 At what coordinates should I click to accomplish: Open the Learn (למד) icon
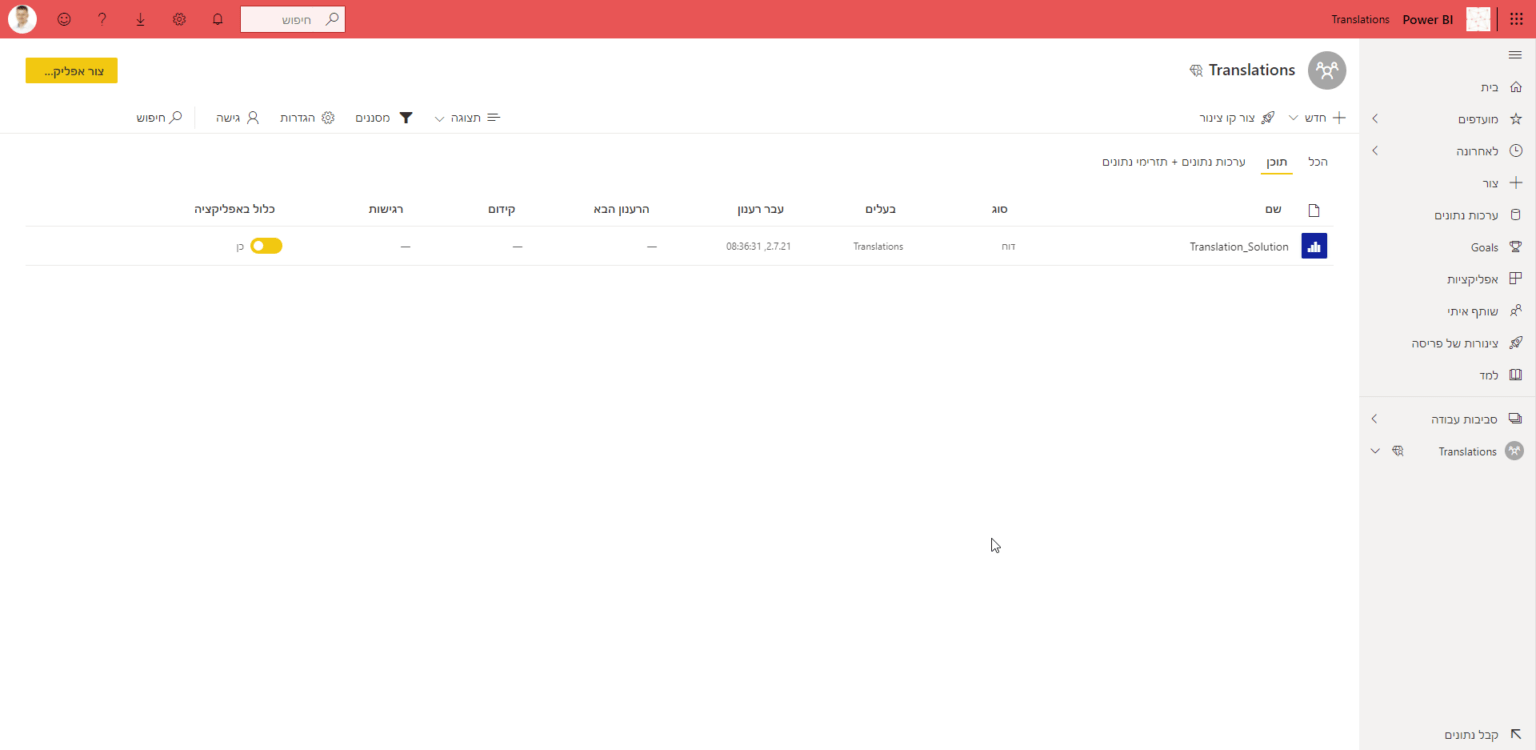(1515, 374)
